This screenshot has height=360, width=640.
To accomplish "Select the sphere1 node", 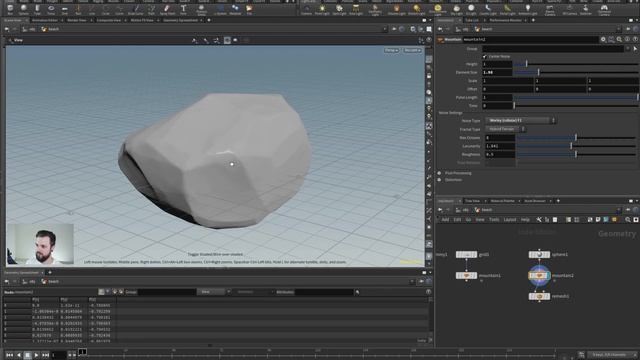I will [539, 254].
